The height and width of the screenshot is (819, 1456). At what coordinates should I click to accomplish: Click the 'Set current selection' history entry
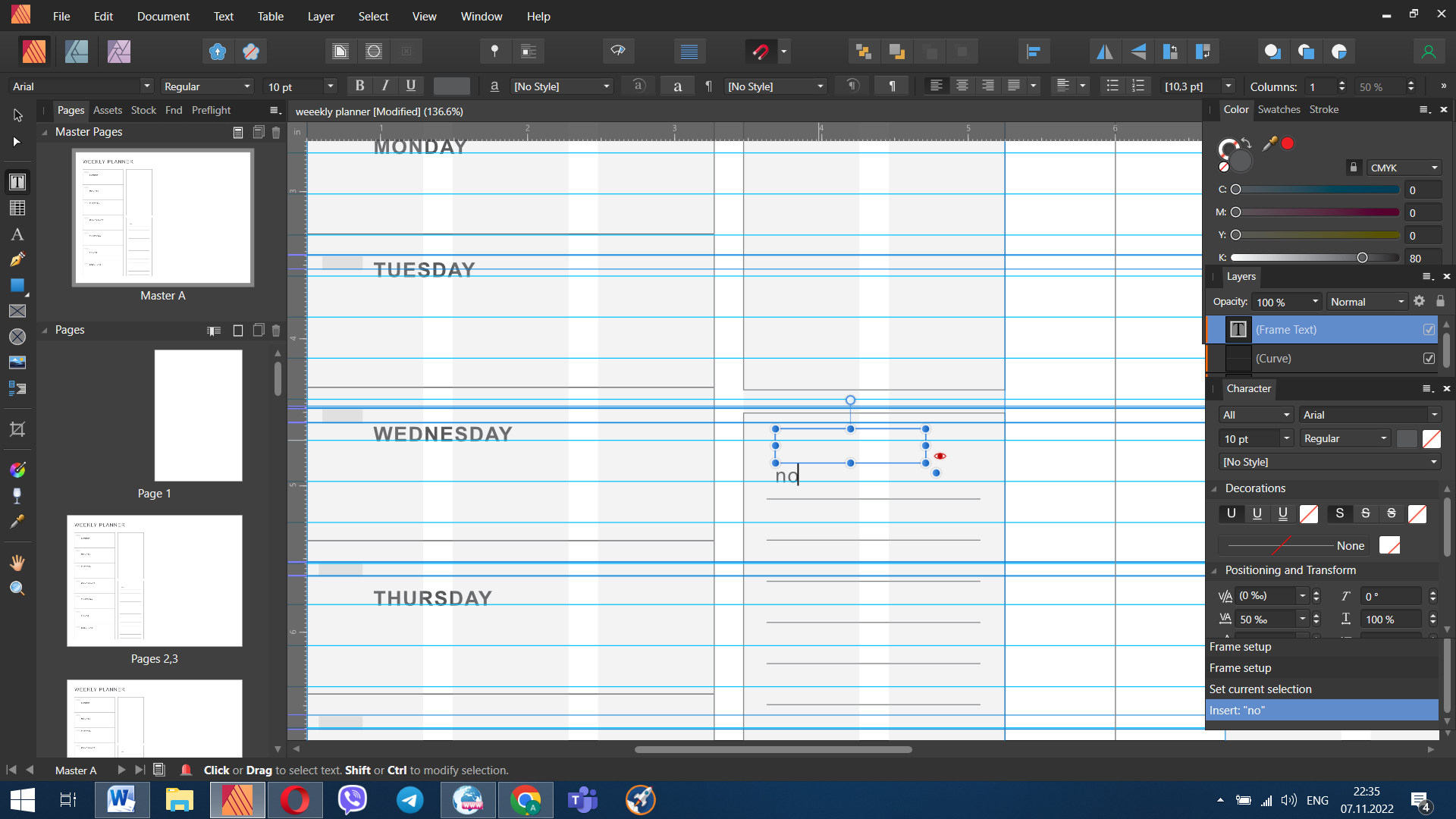coord(1260,689)
